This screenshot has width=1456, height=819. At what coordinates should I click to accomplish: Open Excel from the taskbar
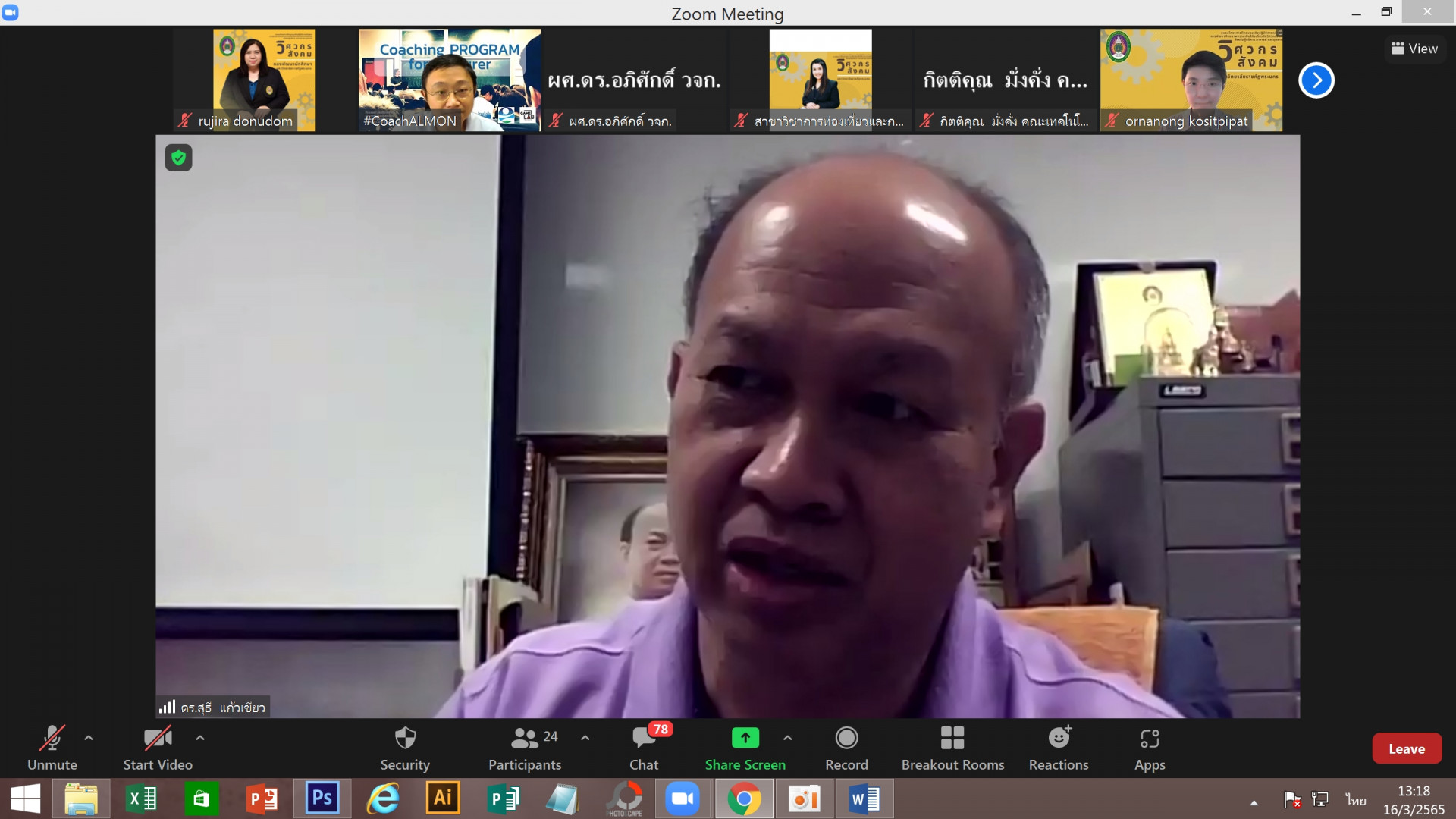pyautogui.click(x=141, y=799)
